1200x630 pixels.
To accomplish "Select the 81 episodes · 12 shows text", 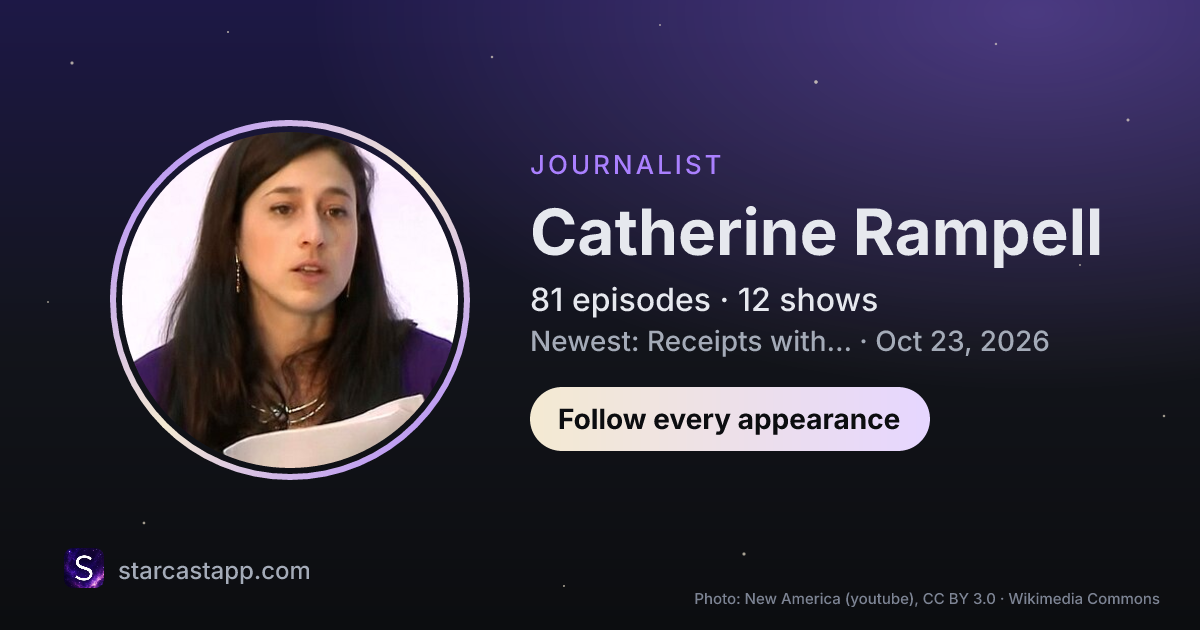I will 704,300.
